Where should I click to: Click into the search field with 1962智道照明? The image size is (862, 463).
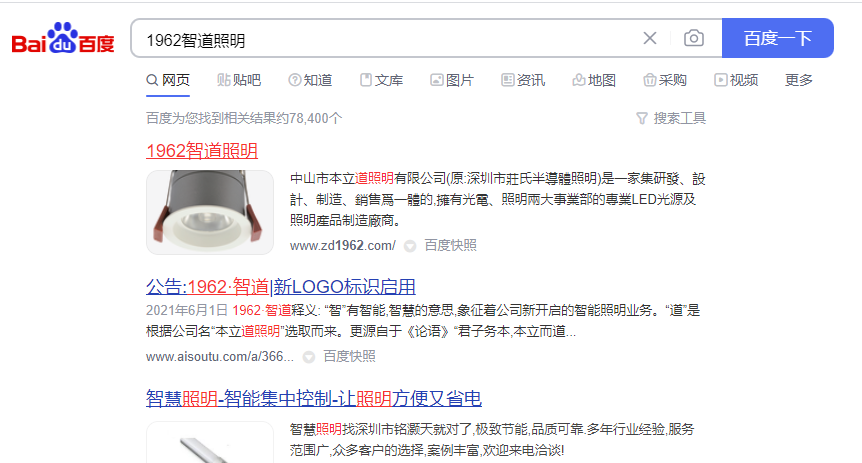[x=385, y=38]
